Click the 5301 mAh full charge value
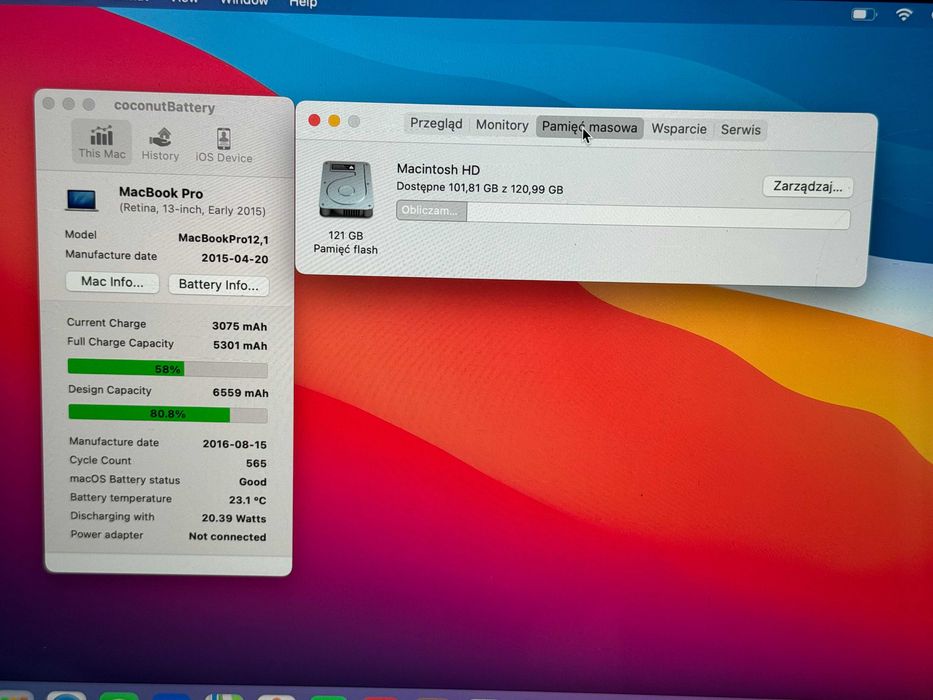 tap(240, 345)
